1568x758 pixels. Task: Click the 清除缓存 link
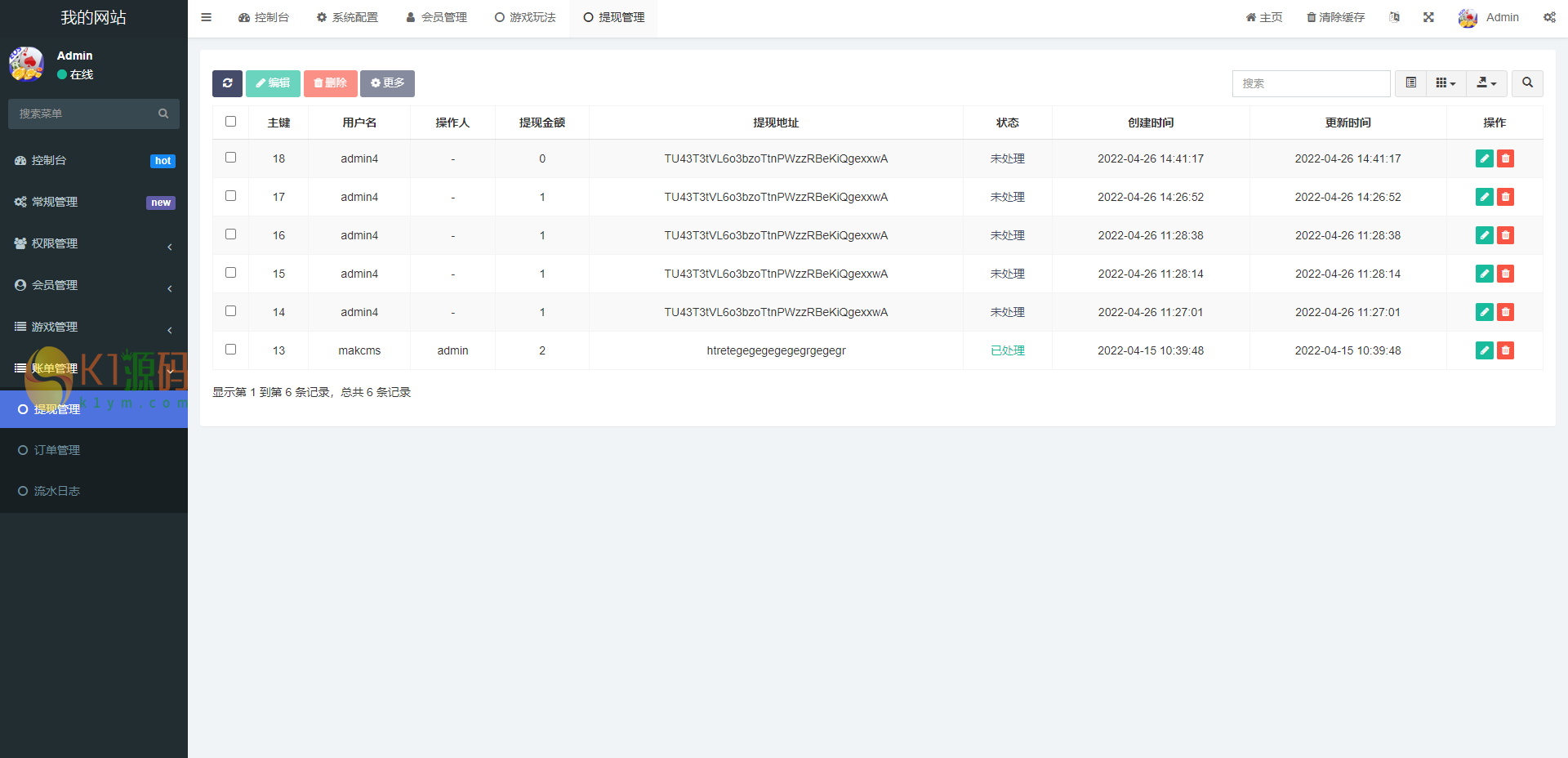(x=1335, y=17)
